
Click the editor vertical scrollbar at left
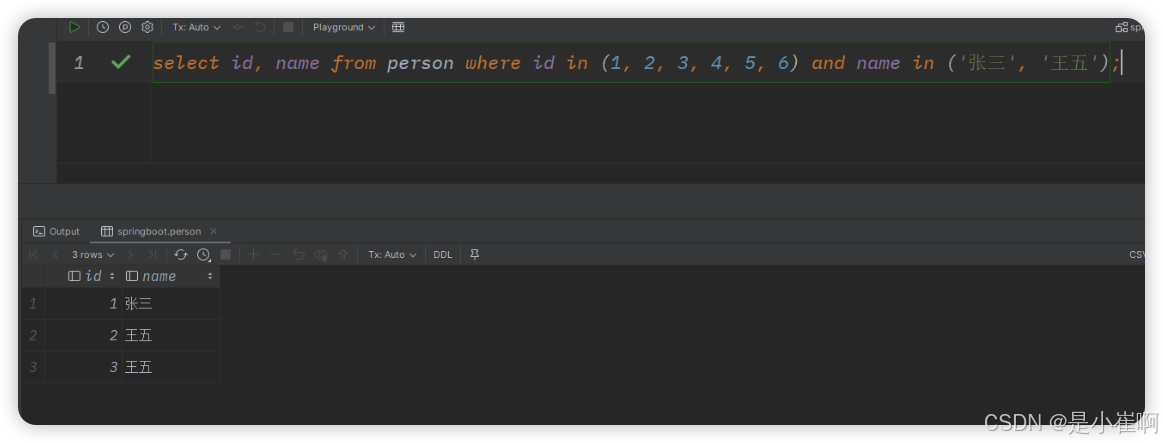52,68
